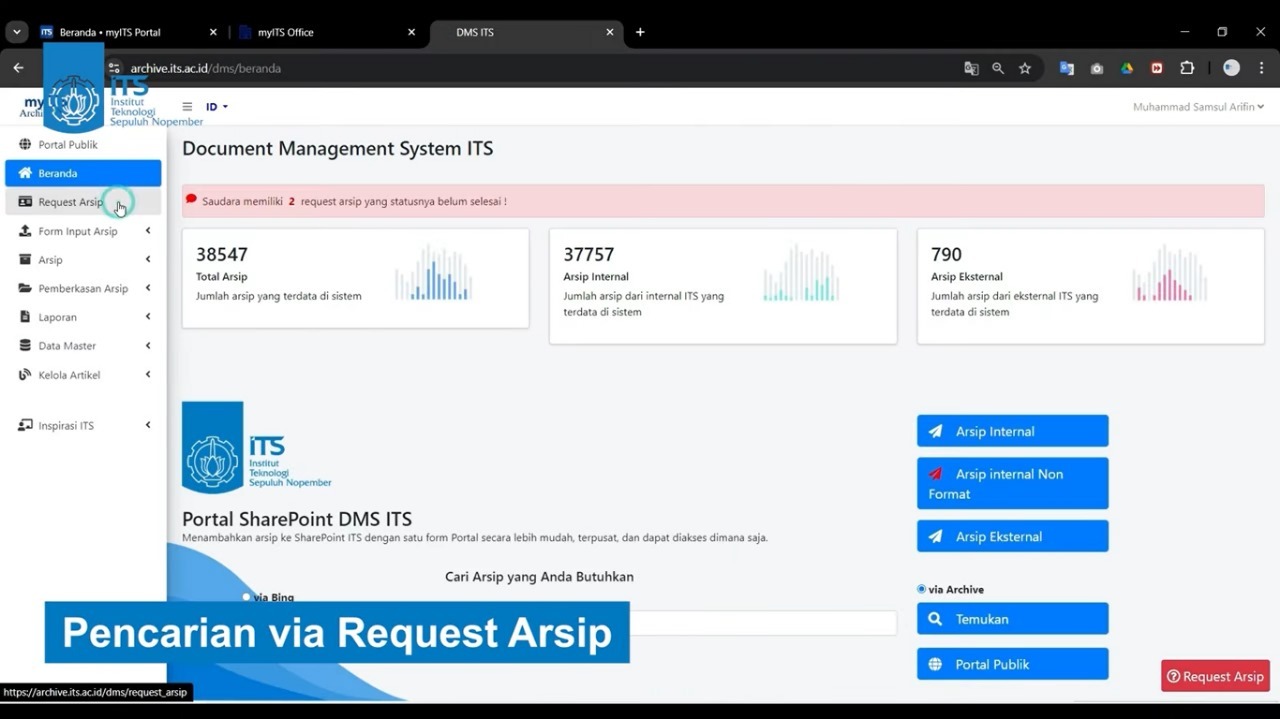
Task: Click the blue Arsip Eksternal button
Action: pos(1012,536)
